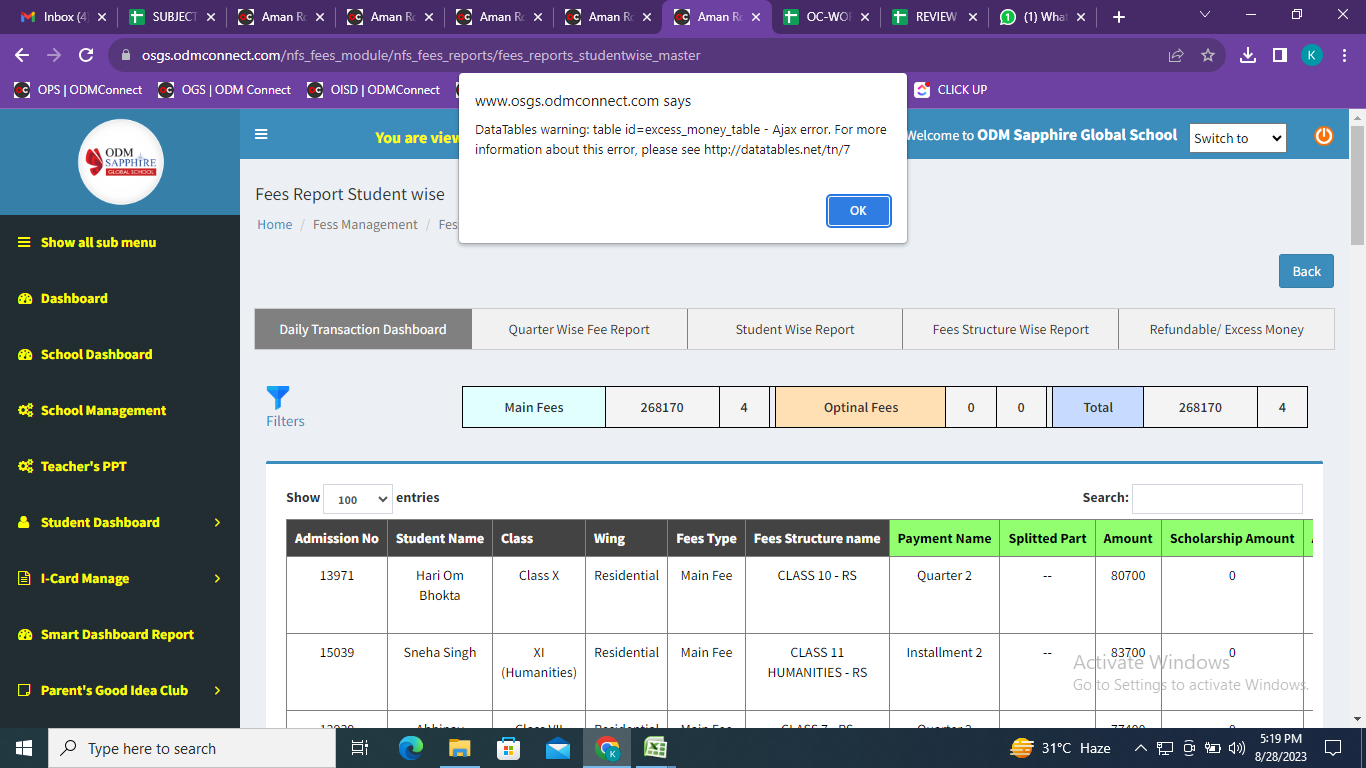Screen dimensions: 1366x768
Task: Open Microsoft Edge from the taskbar
Action: pyautogui.click(x=411, y=748)
